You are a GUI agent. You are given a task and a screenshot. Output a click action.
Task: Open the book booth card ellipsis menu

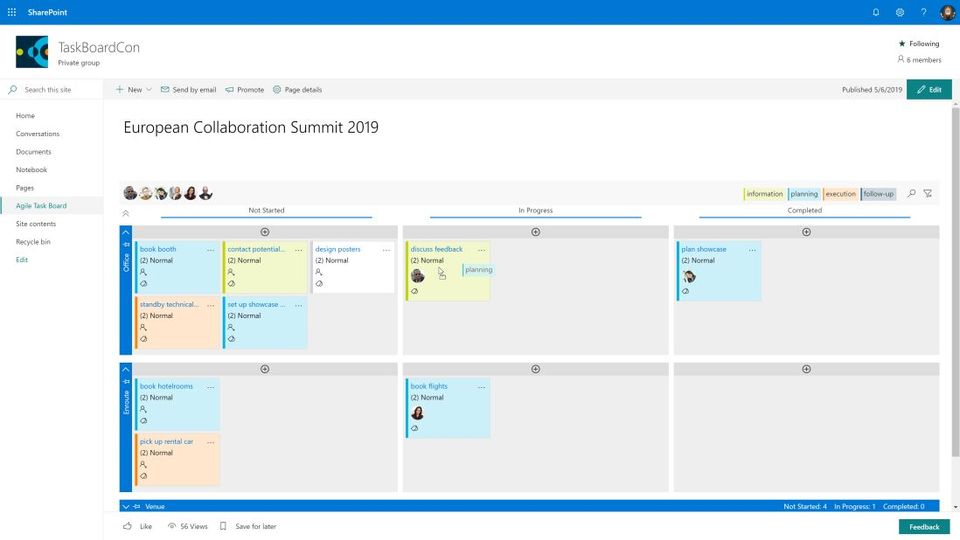(x=211, y=250)
